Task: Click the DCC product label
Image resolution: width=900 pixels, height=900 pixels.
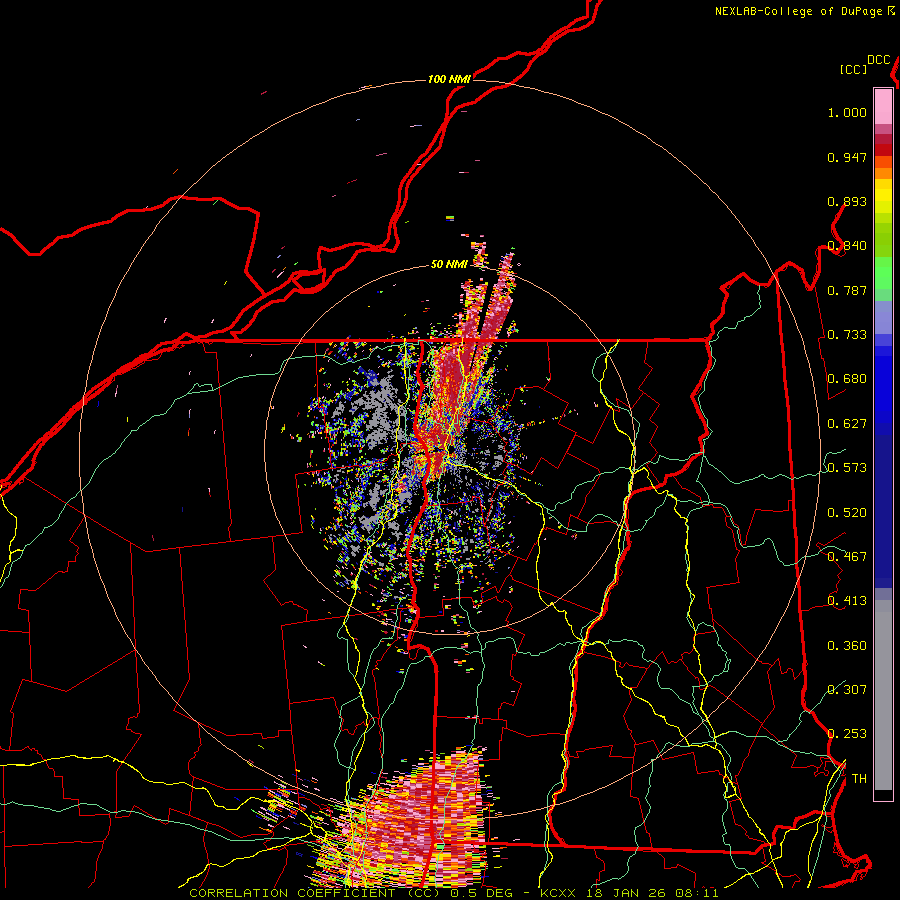Action: (878, 60)
